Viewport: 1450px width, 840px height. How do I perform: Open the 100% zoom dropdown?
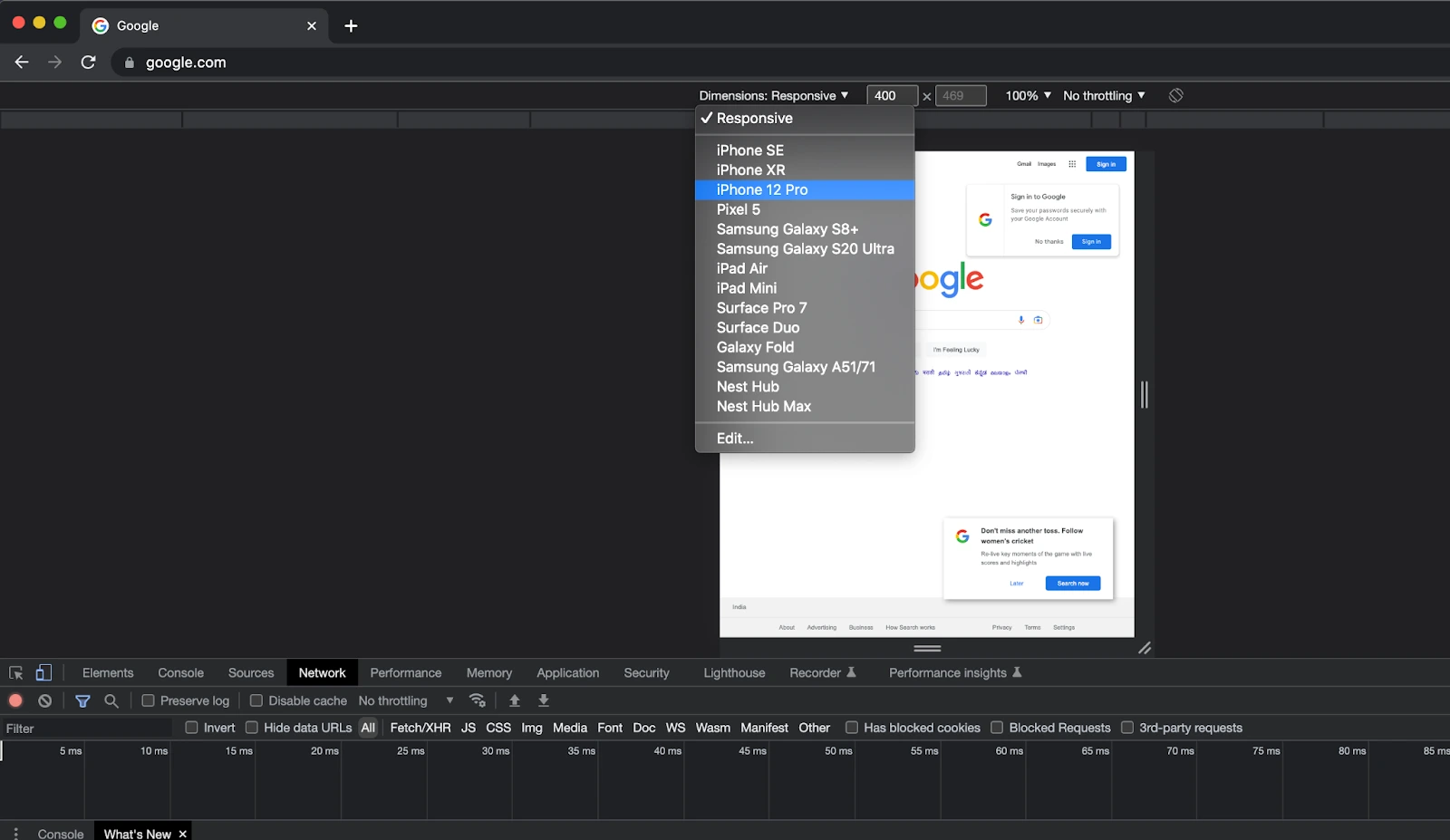click(1025, 95)
